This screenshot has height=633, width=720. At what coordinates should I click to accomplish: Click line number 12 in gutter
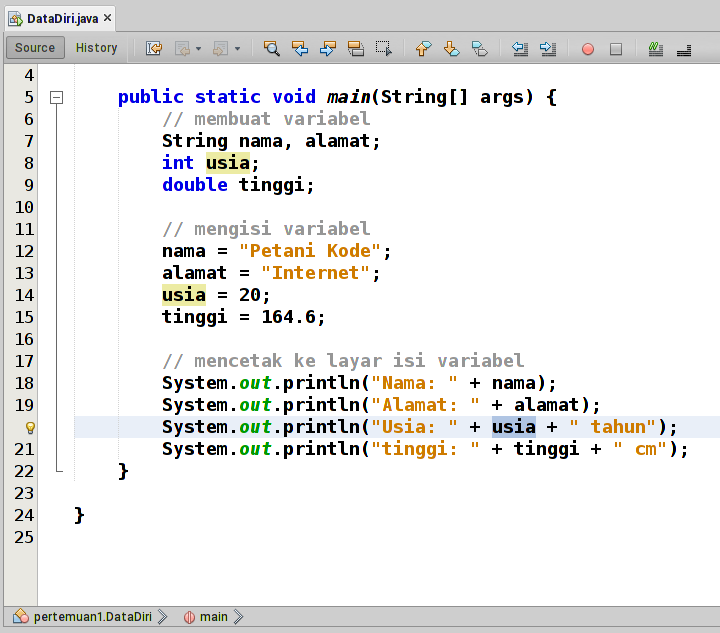tap(24, 251)
